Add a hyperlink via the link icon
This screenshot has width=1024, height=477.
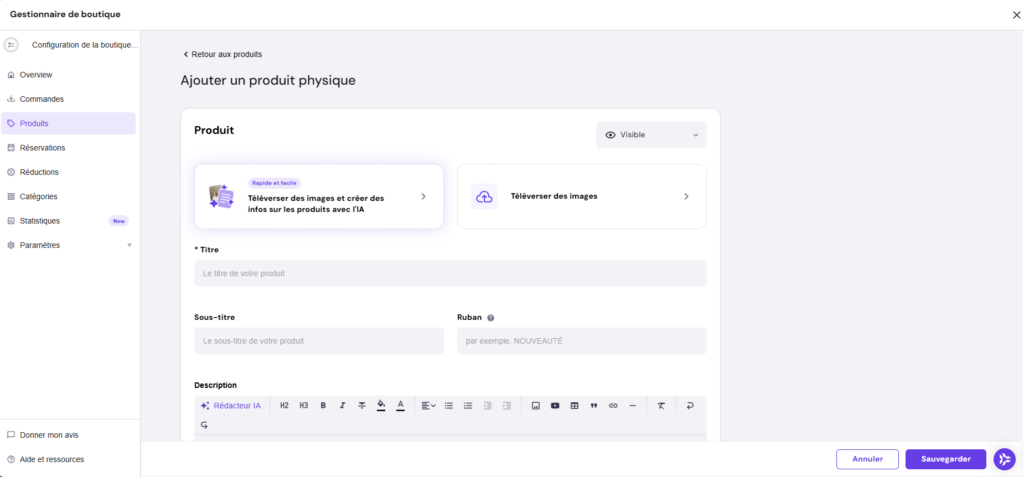click(x=613, y=405)
